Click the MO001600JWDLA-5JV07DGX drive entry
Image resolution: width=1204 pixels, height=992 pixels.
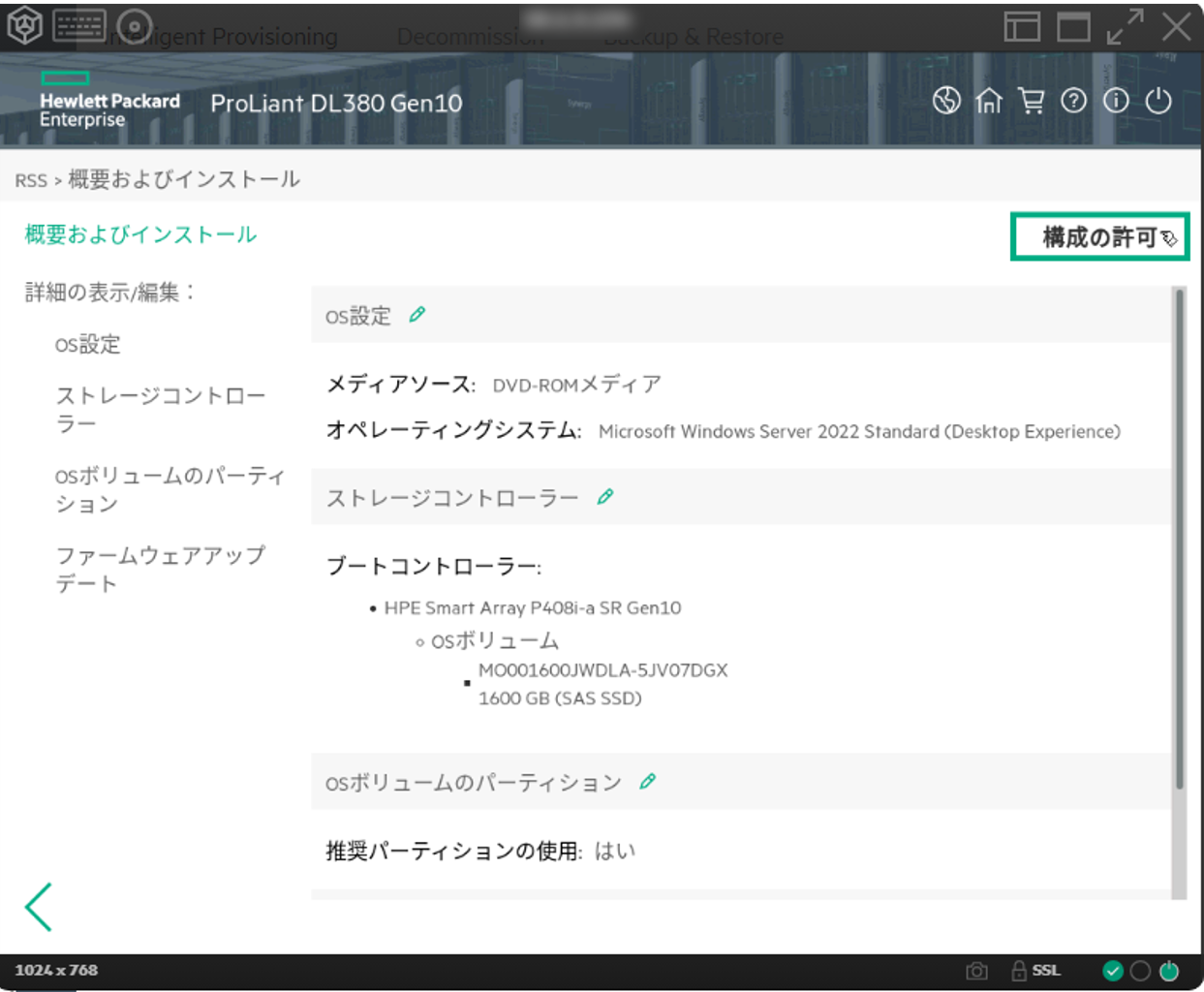(603, 670)
